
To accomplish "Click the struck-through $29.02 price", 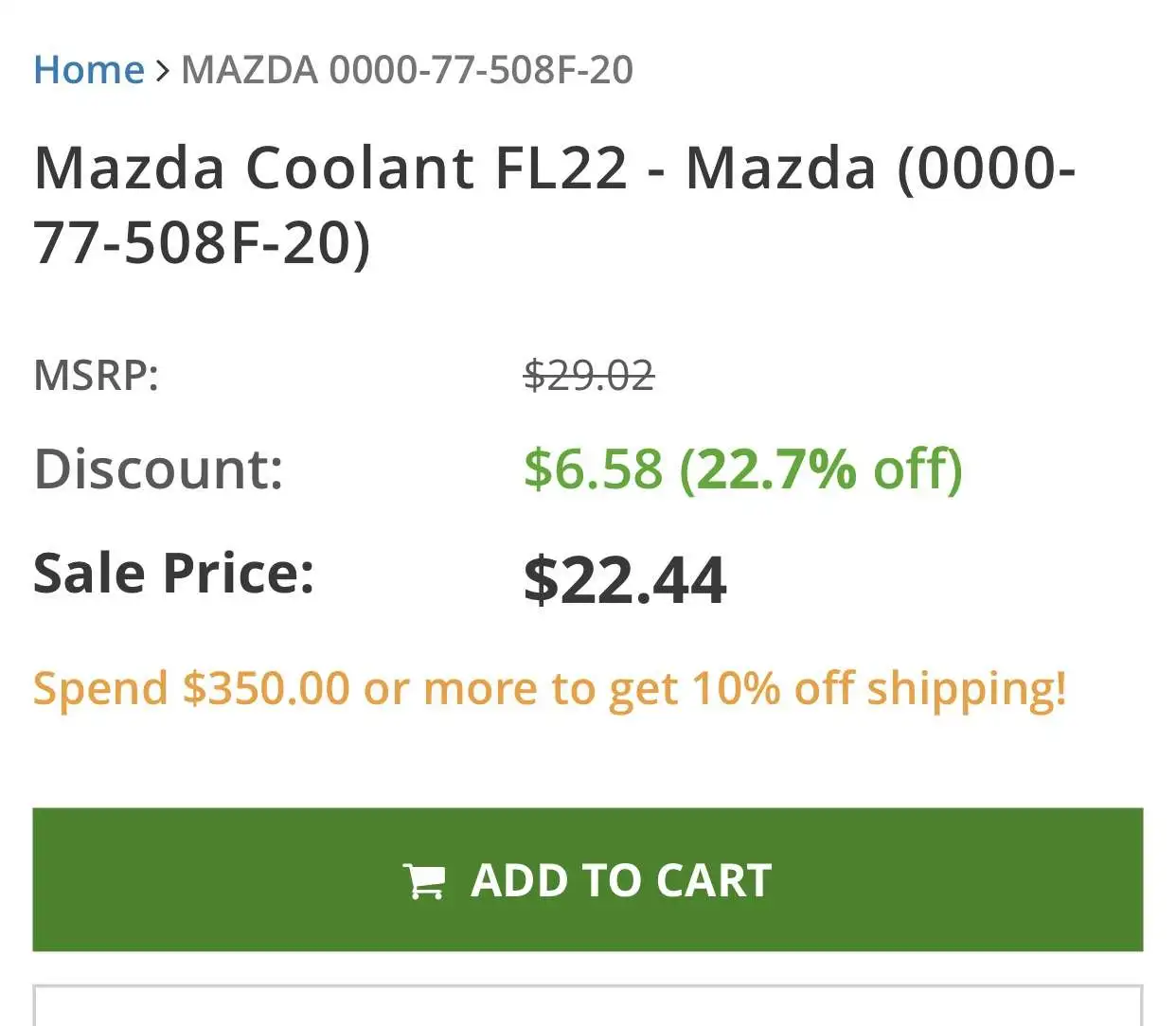I will point(589,375).
